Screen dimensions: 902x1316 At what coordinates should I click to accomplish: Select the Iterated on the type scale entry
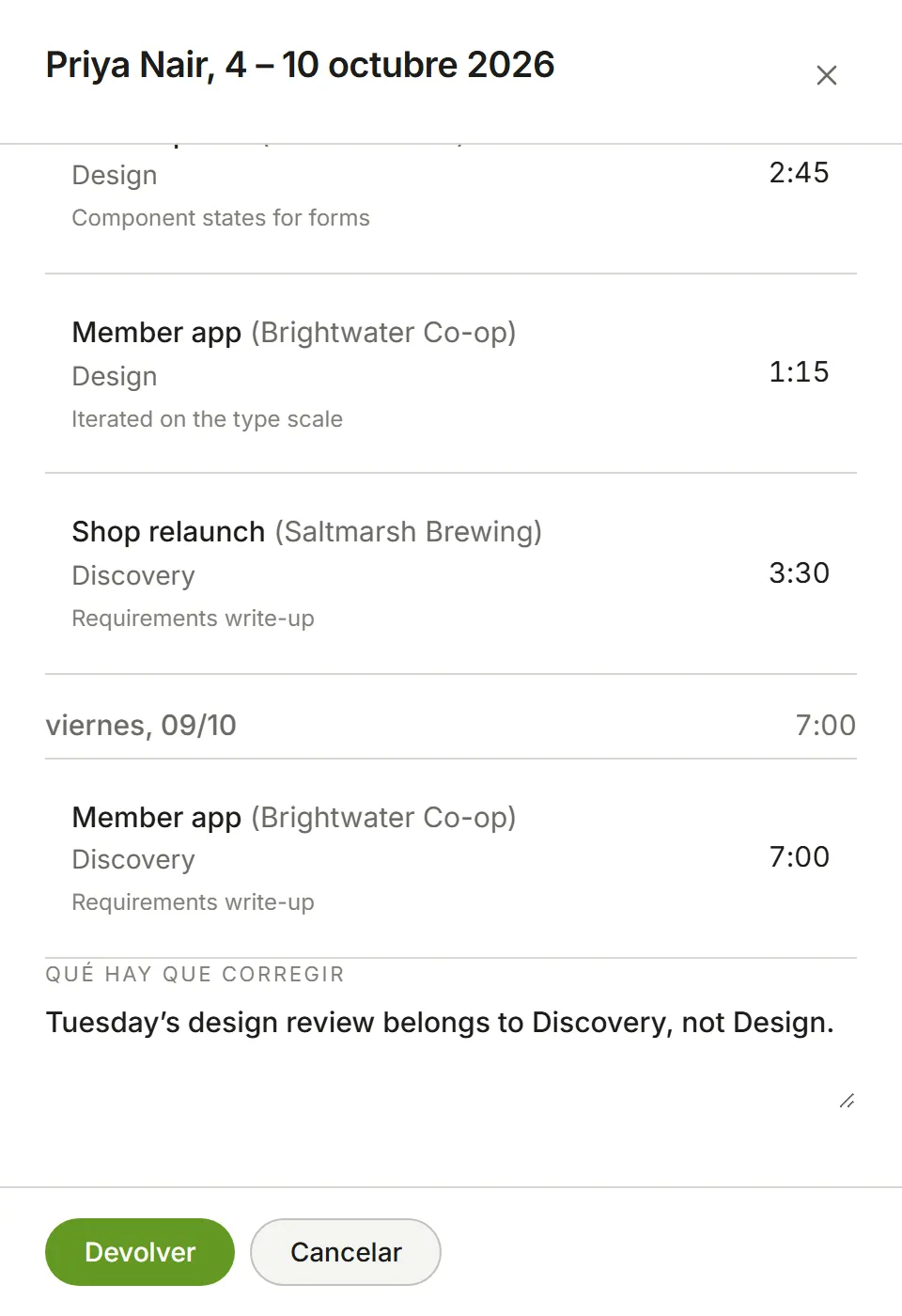(x=451, y=374)
